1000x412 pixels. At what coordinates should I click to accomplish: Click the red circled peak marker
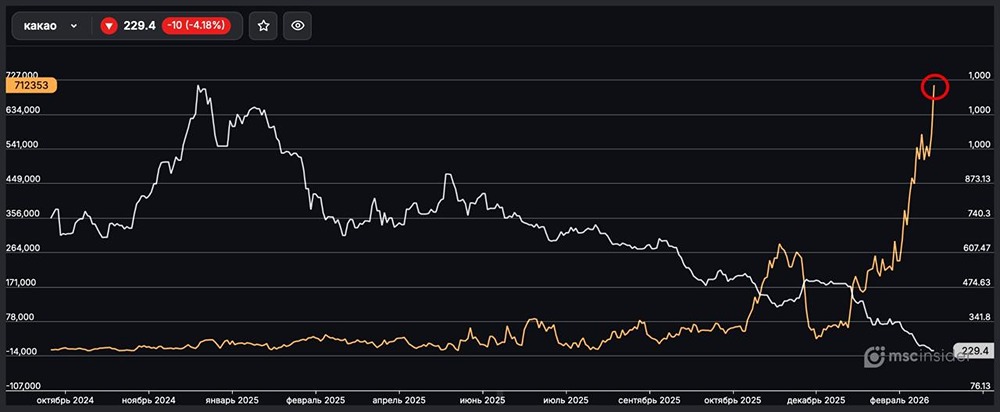[935, 88]
